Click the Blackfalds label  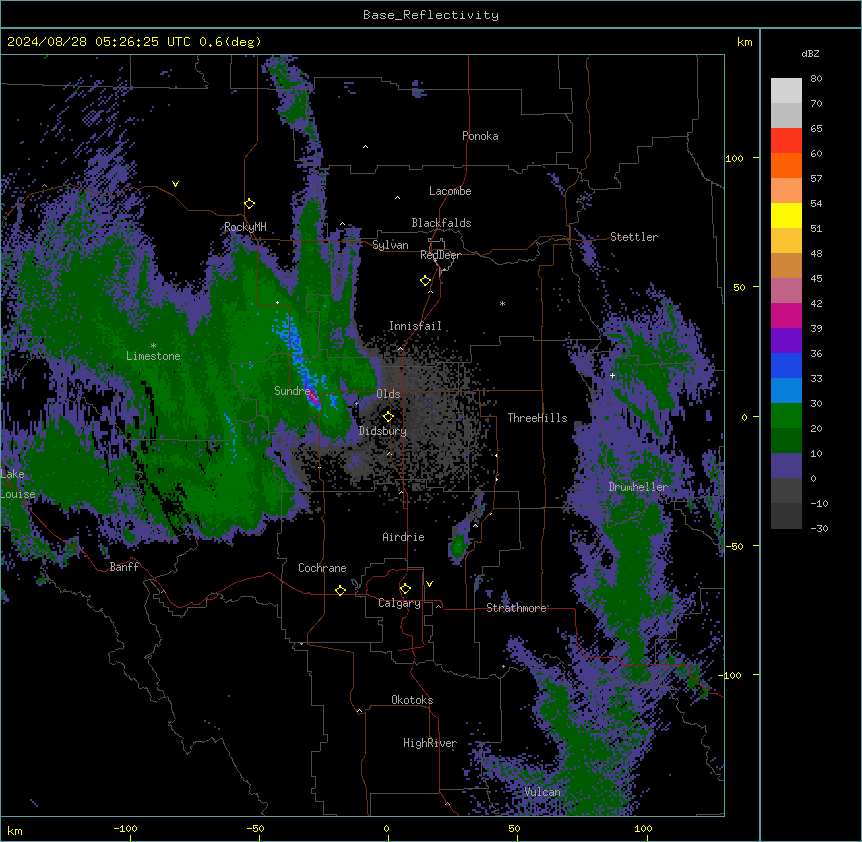tap(441, 223)
